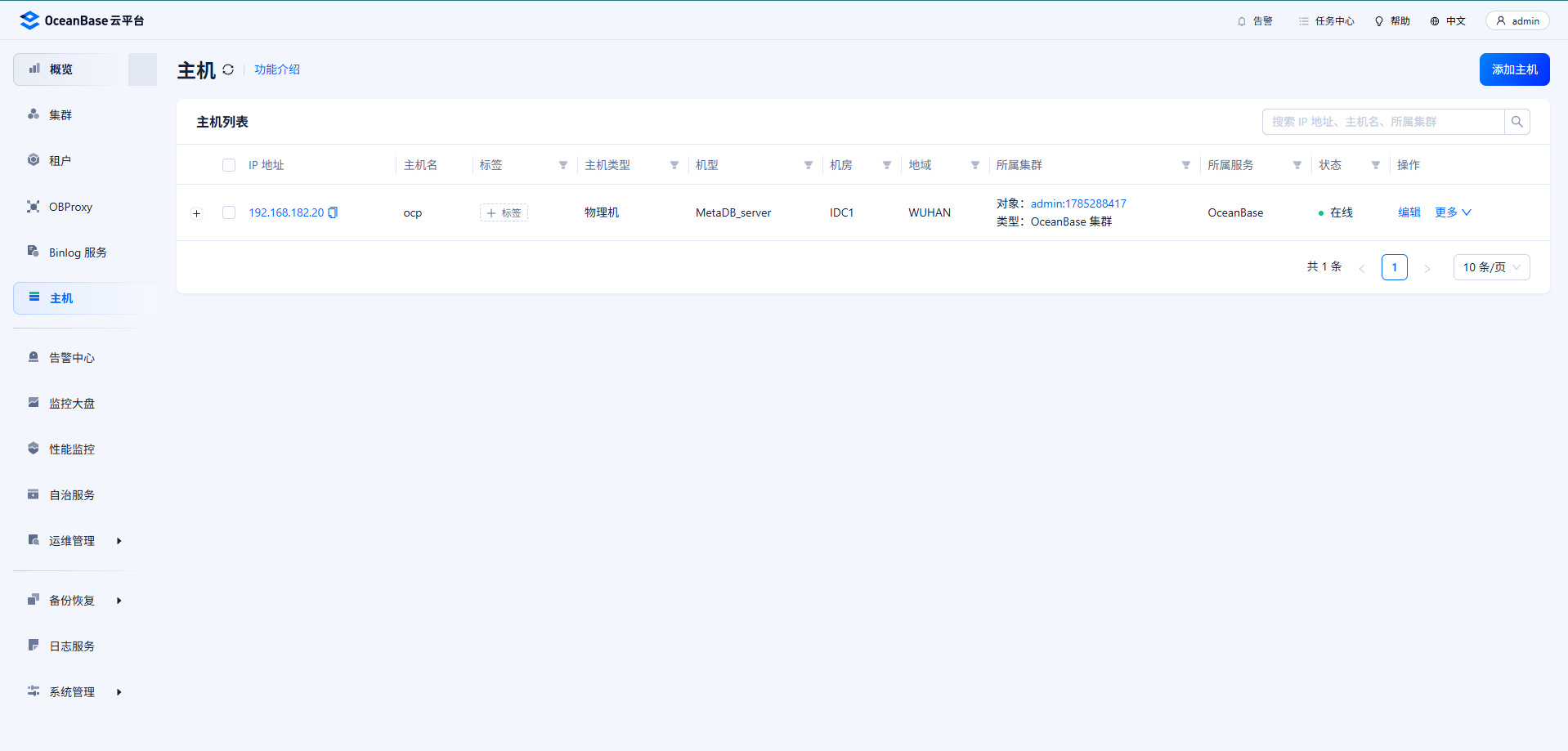Open the Binlog 服务 menu item
Viewport: 1568px width, 751px height.
click(x=85, y=253)
